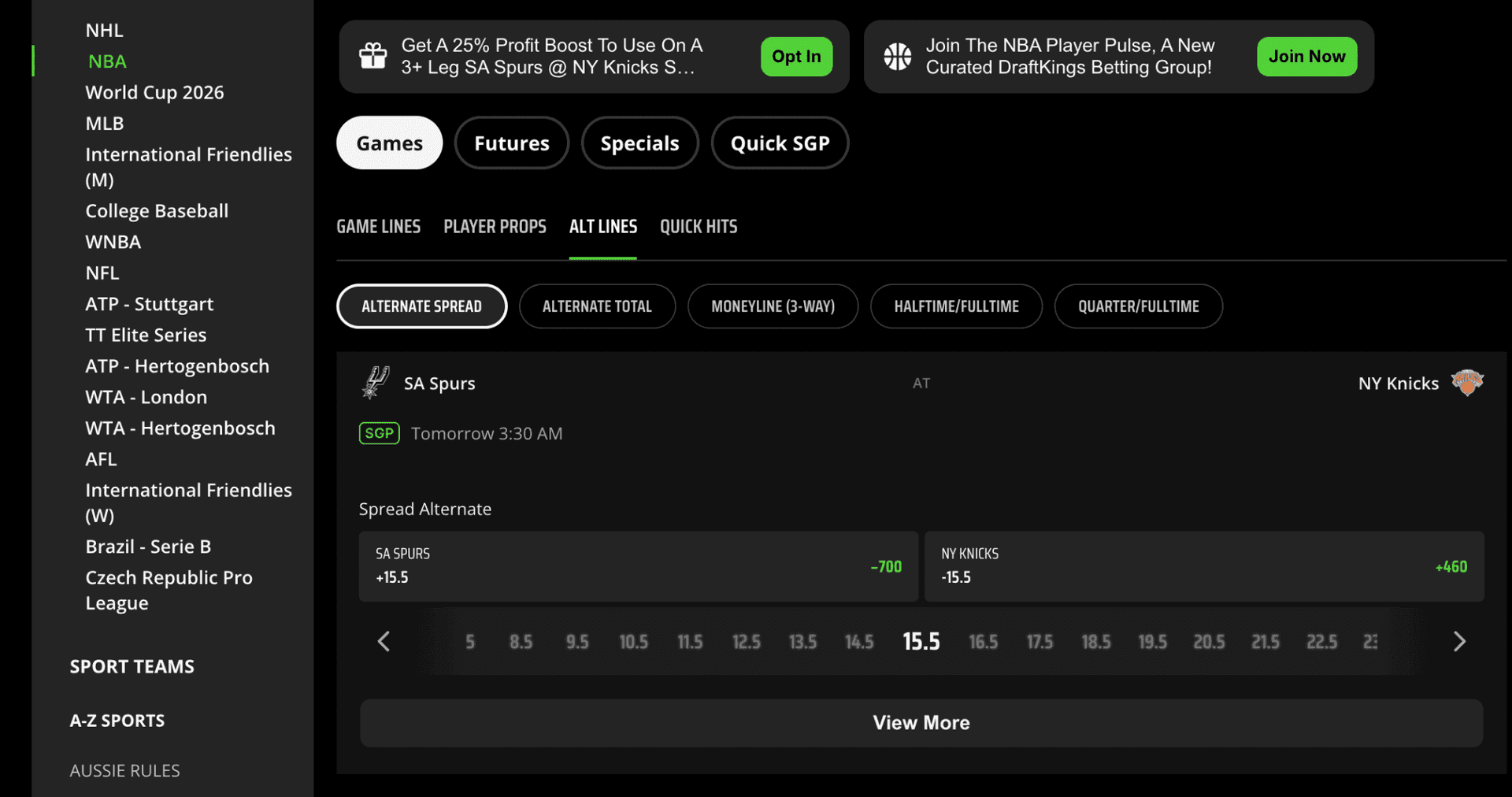Go to ATP - Hertogenbosch
The width and height of the screenshot is (1512, 797).
177,366
